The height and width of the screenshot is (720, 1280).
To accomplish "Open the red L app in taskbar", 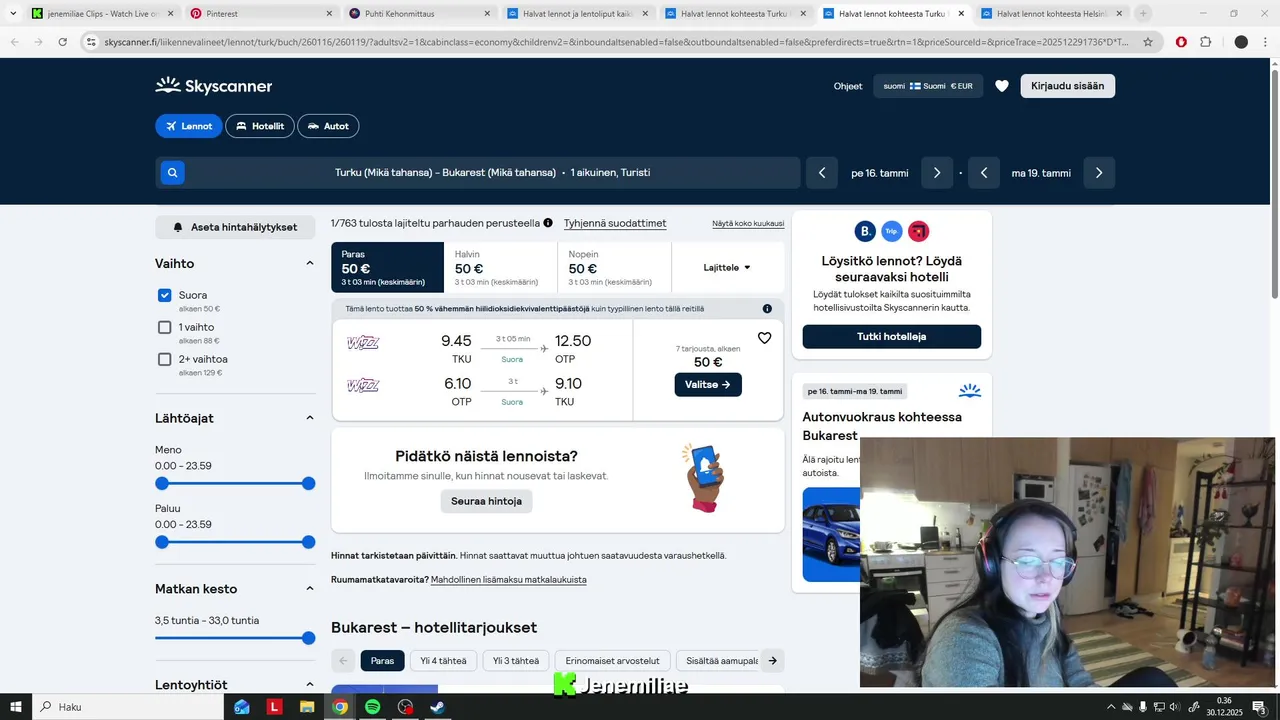I will coord(274,707).
